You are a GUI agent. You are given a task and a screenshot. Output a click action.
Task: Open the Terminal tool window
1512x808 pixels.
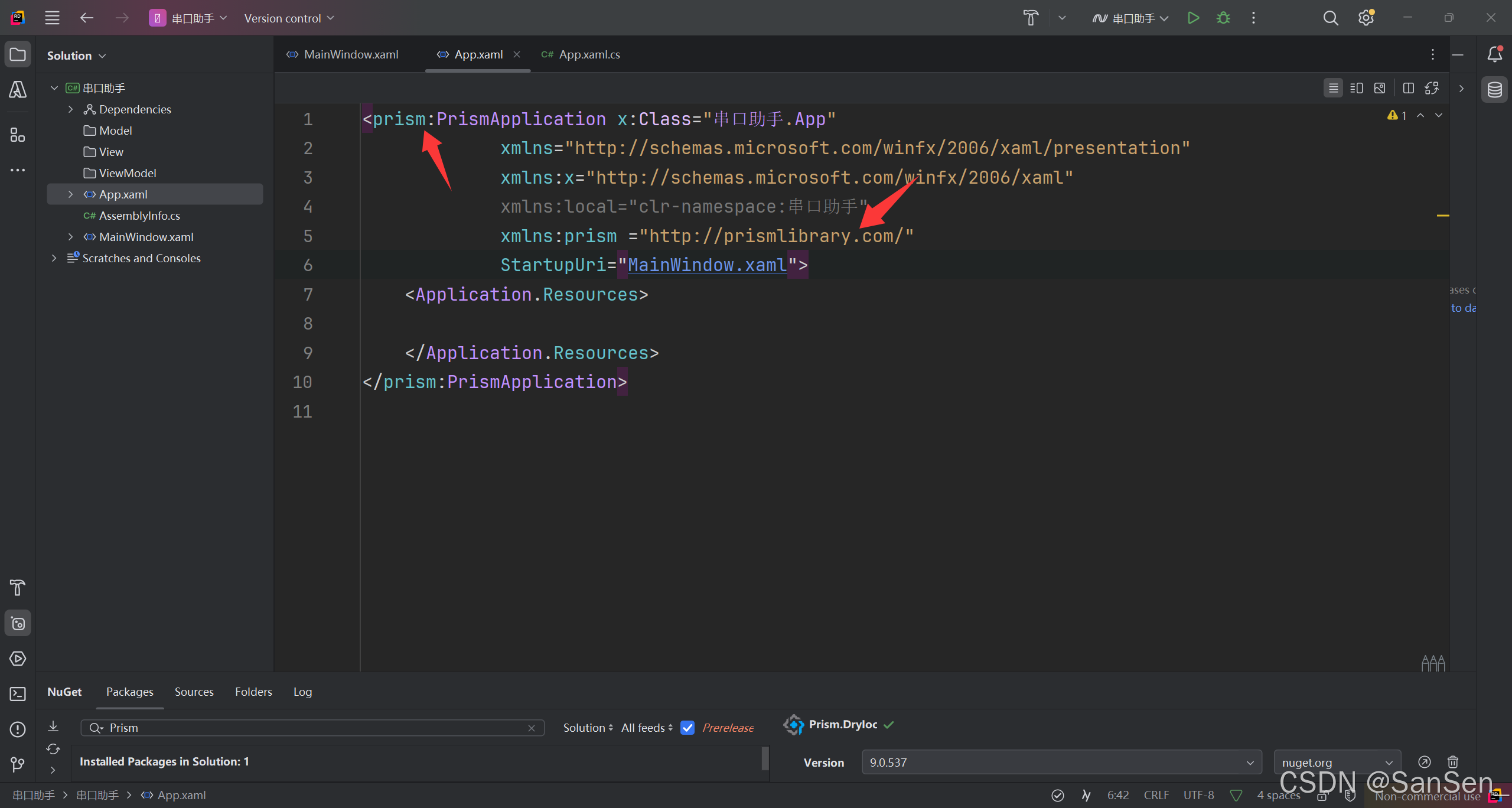[18, 694]
